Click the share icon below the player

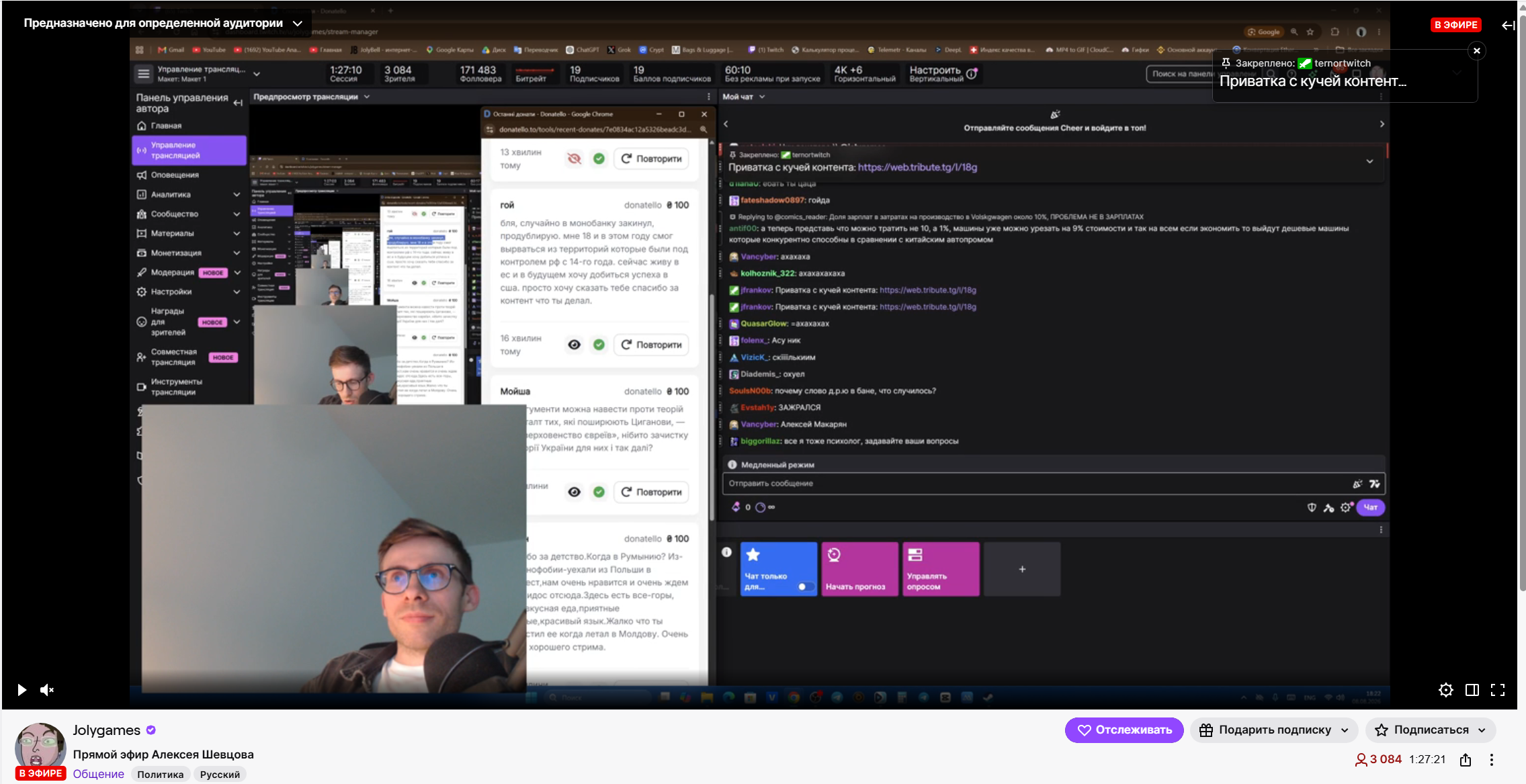(x=1466, y=760)
